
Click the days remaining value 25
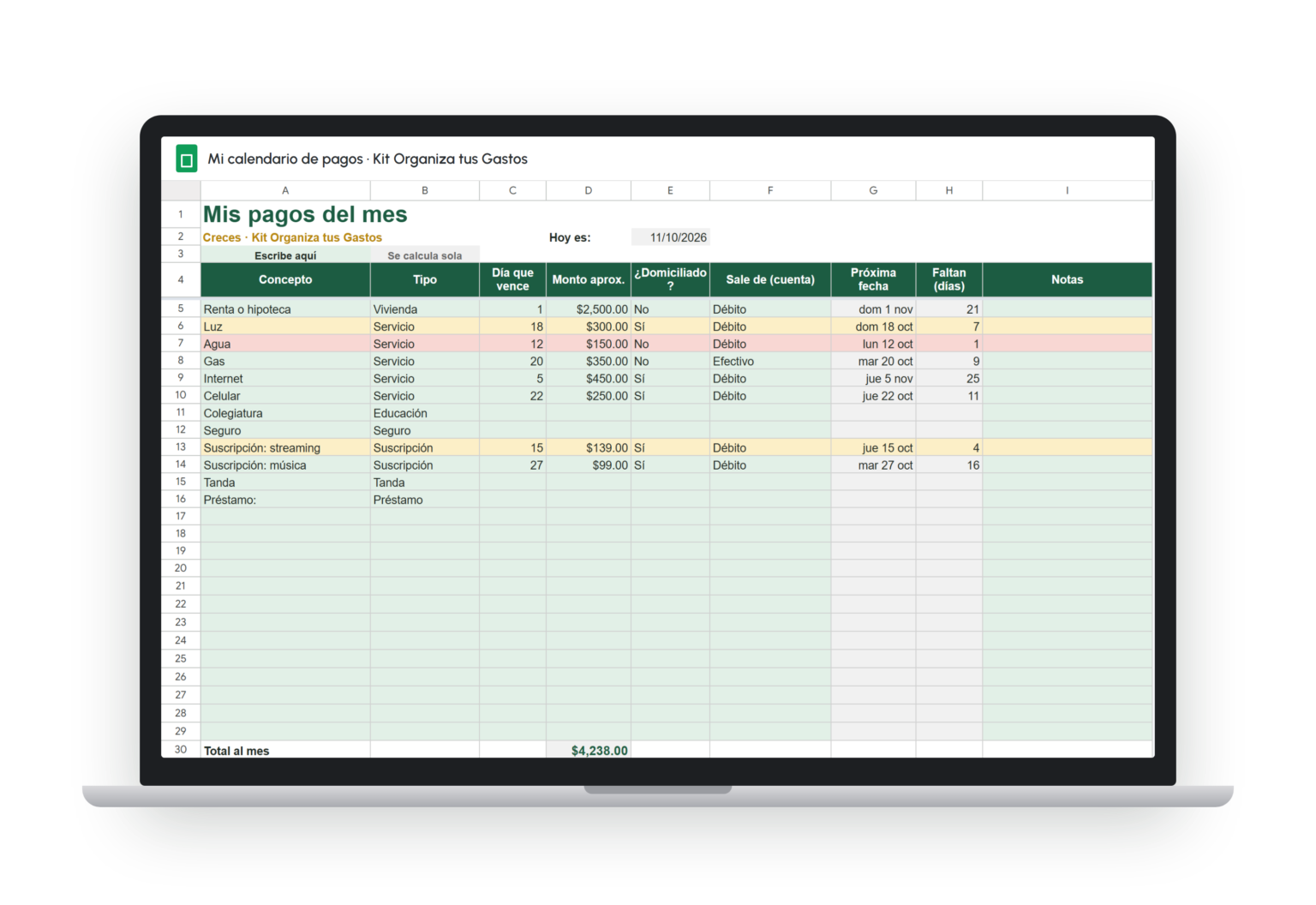coord(949,379)
